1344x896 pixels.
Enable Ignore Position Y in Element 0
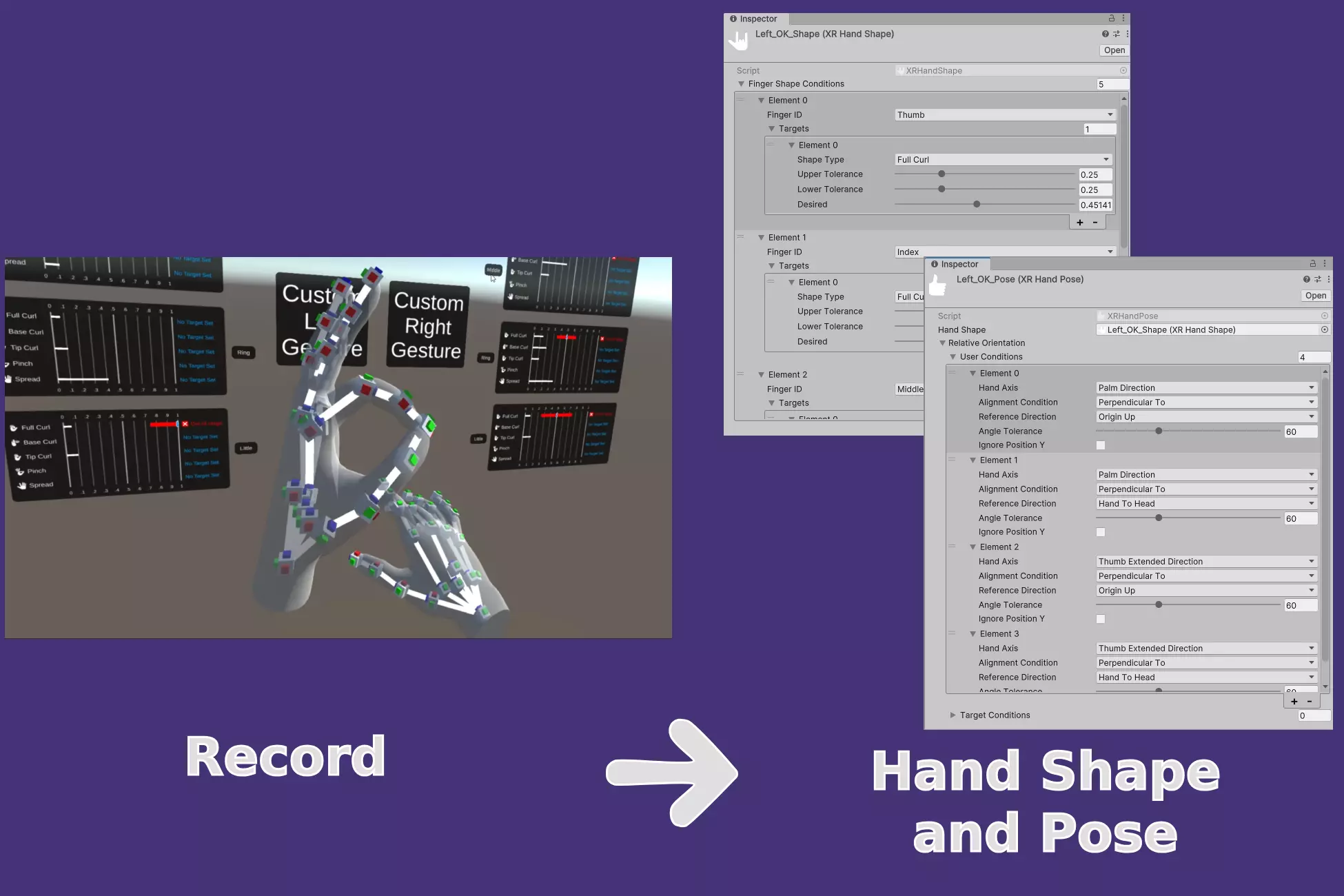pos(1100,445)
